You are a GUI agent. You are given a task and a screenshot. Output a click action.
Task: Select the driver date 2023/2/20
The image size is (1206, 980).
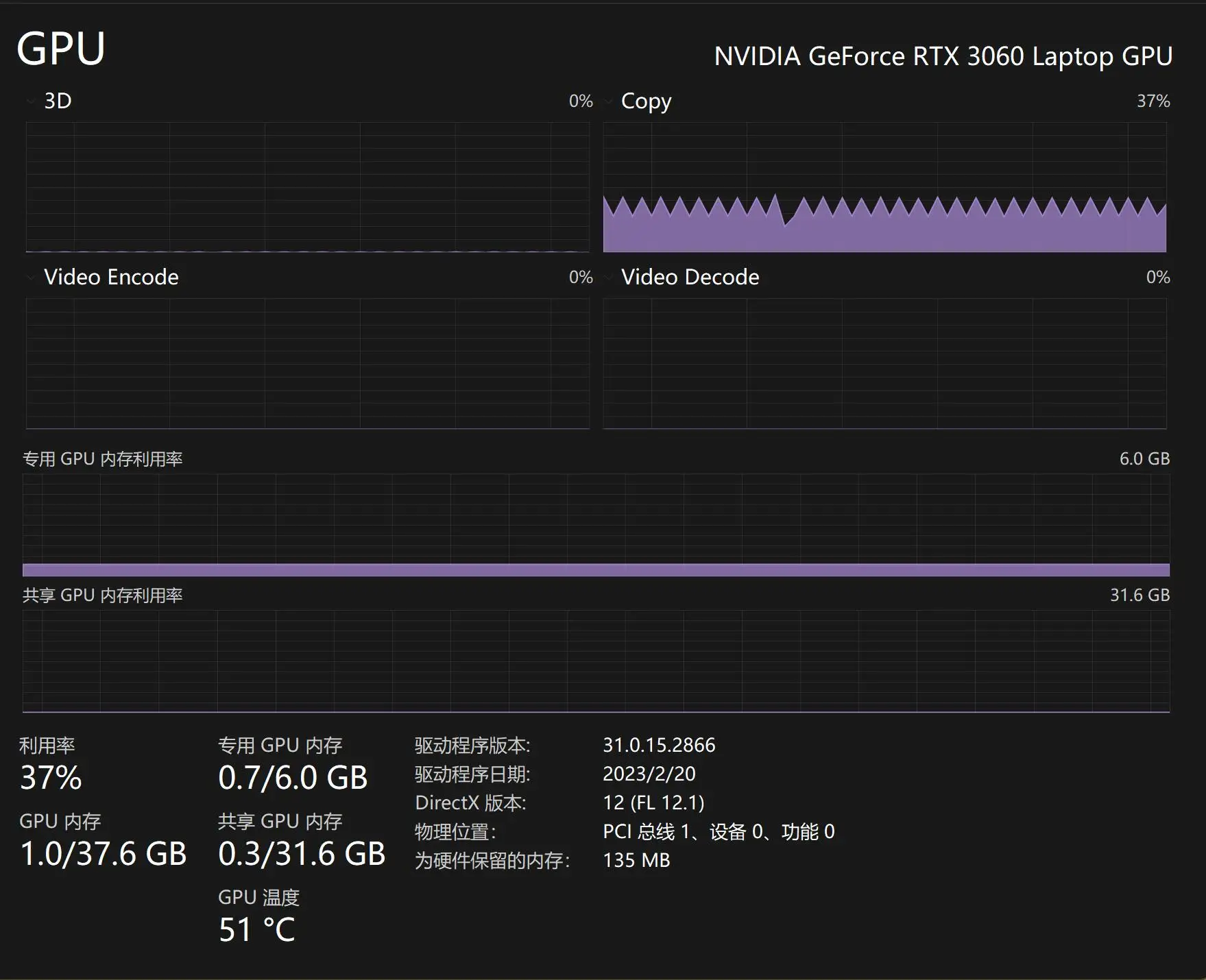pyautogui.click(x=649, y=774)
